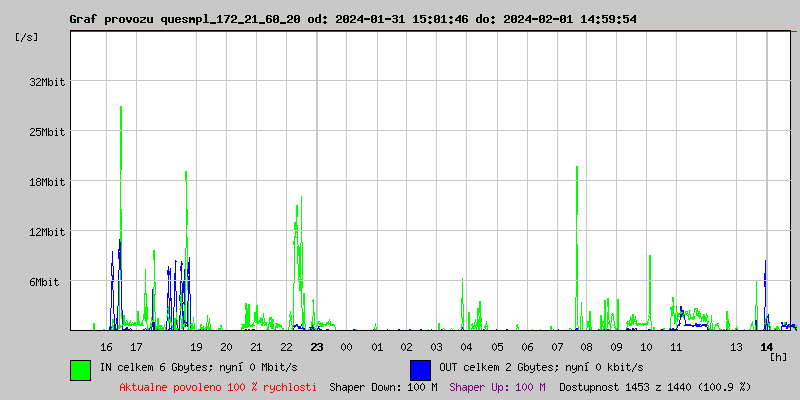Click the 11 hour marker on the x-axis
Image resolution: width=800 pixels, height=400 pixels.
(676, 347)
